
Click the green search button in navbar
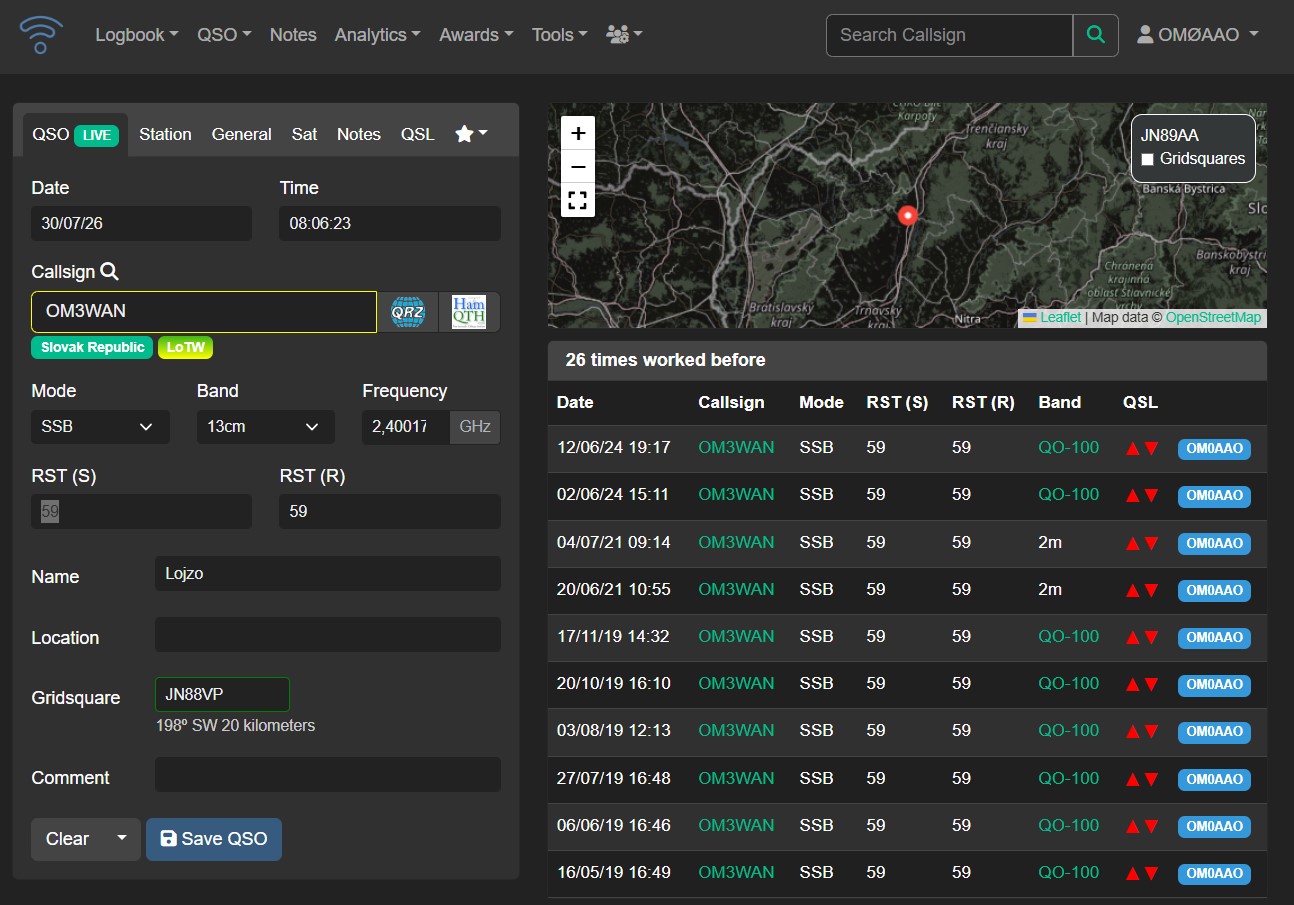point(1096,35)
